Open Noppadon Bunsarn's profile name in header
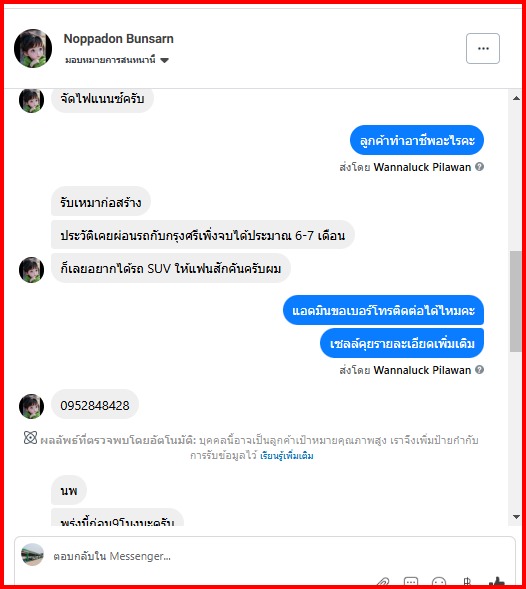This screenshot has width=526, height=589. click(x=118, y=39)
